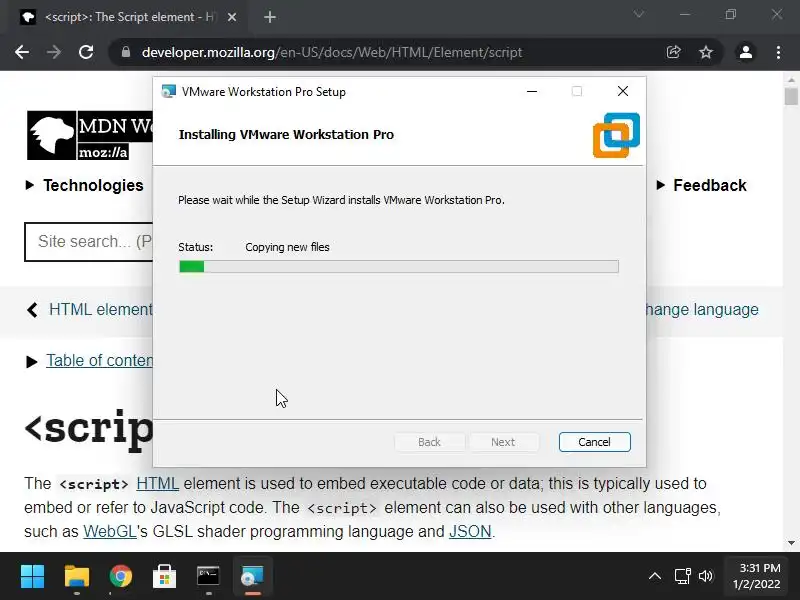Follow the WebGL link
Screen dimensions: 800x600
[110, 531]
